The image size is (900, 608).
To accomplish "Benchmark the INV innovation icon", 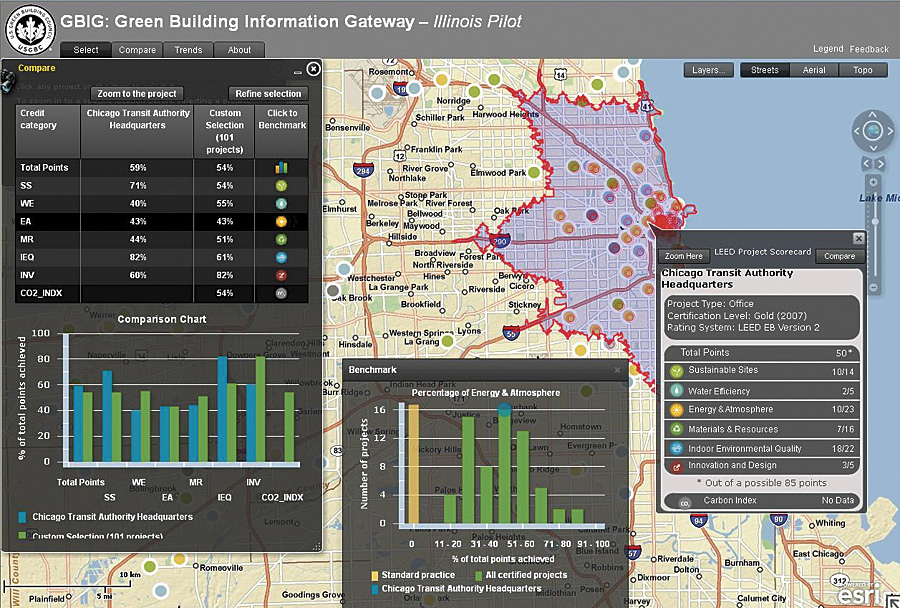I will (281, 275).
